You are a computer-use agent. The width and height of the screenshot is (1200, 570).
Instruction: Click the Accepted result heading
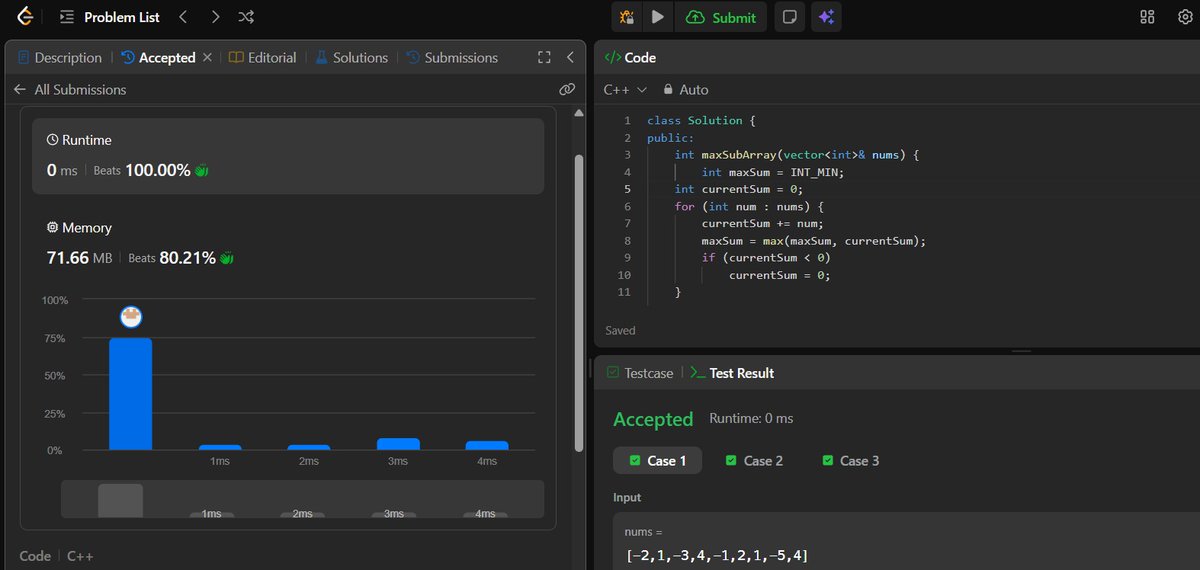653,419
